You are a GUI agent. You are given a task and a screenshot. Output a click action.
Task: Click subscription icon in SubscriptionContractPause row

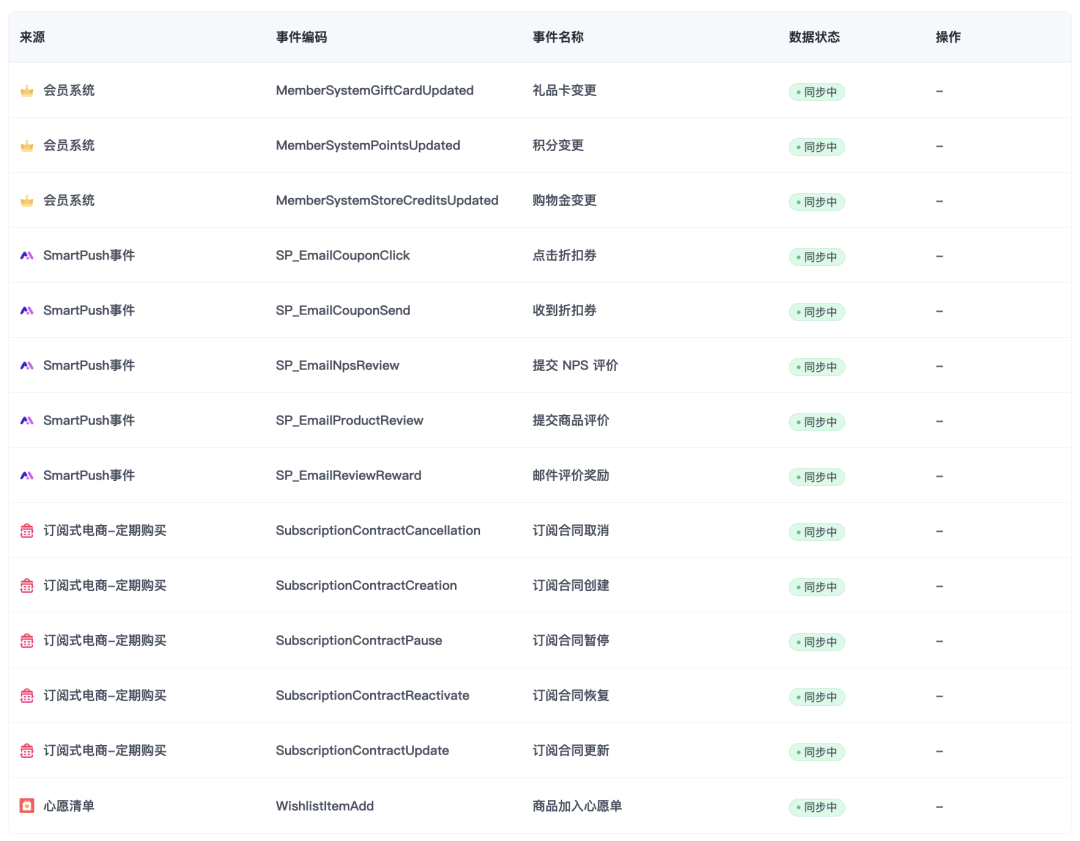tap(27, 641)
